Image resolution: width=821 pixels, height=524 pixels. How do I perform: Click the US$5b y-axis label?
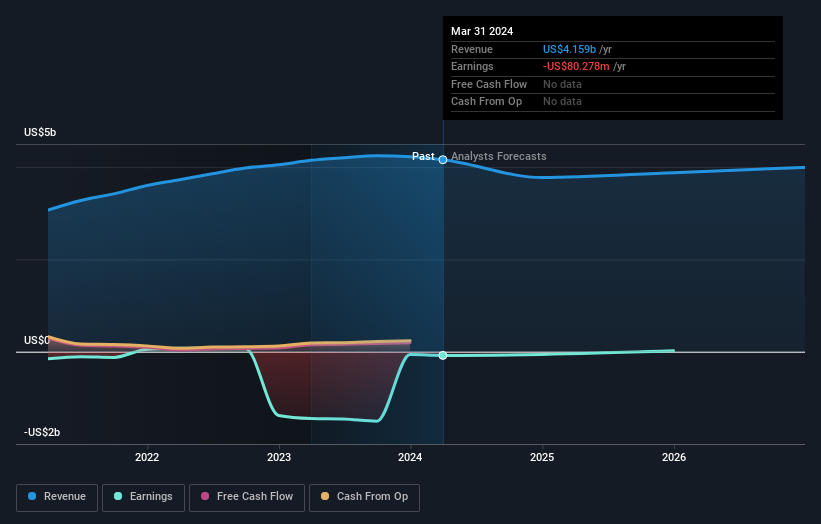click(x=40, y=132)
